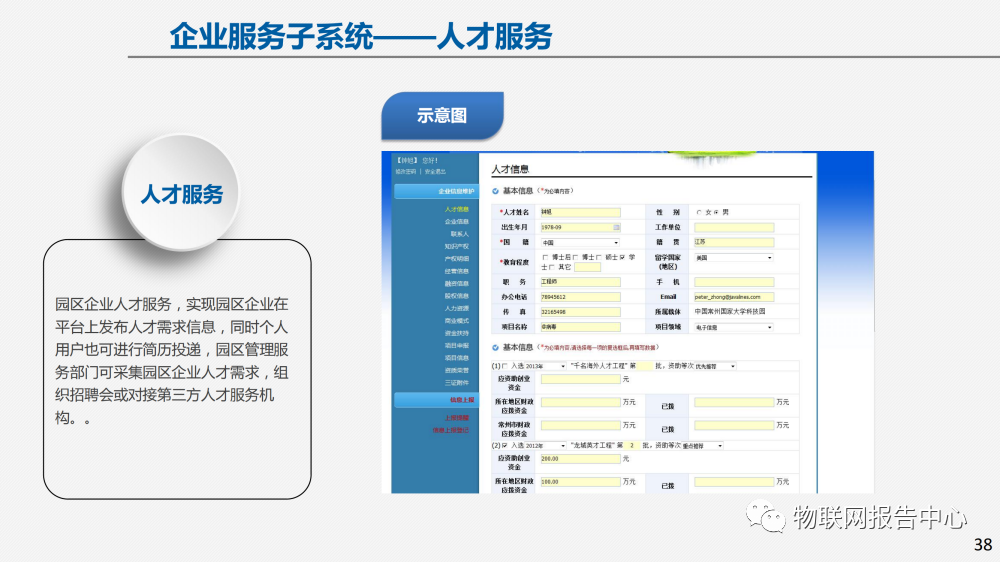The width and height of the screenshot is (1000, 562).
Task: Click the 项目名称 project name field
Action: [580, 327]
